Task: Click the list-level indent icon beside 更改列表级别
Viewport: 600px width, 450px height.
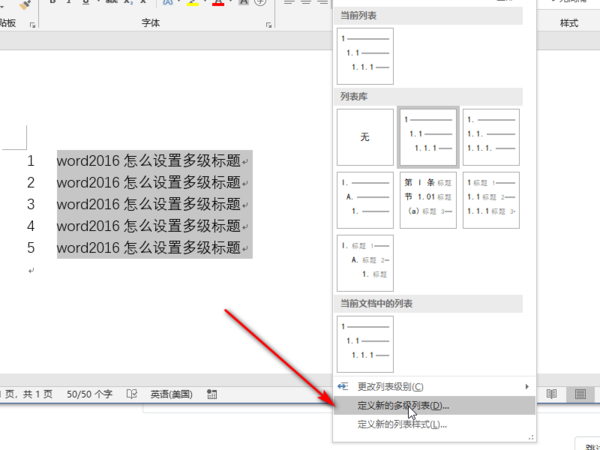Action: click(343, 386)
